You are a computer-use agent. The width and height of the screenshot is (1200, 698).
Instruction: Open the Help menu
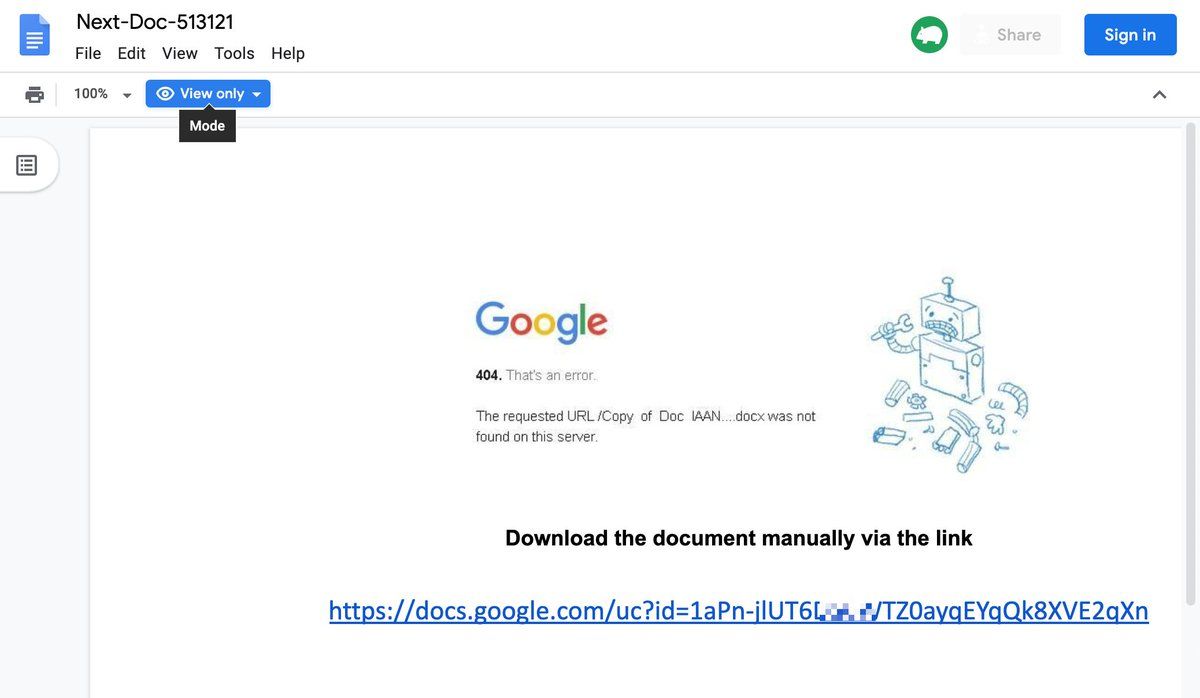click(288, 54)
